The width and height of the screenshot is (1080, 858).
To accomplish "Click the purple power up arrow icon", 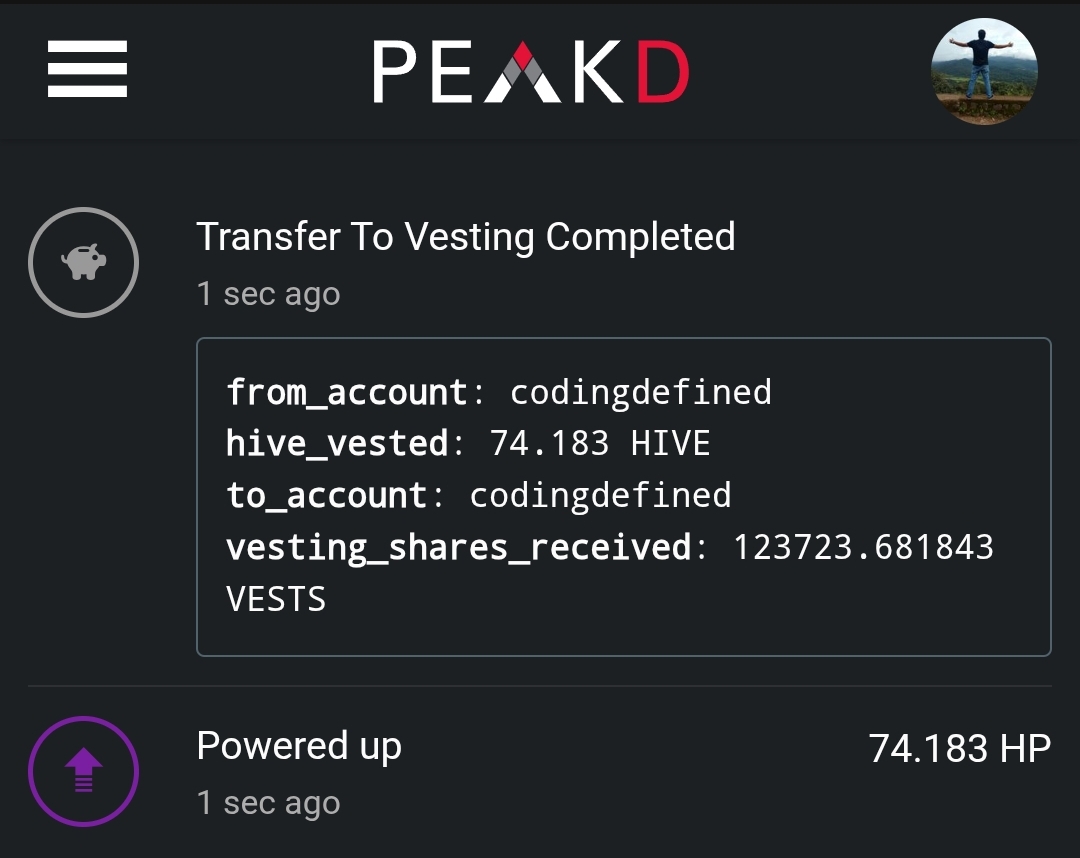I will tap(83, 771).
